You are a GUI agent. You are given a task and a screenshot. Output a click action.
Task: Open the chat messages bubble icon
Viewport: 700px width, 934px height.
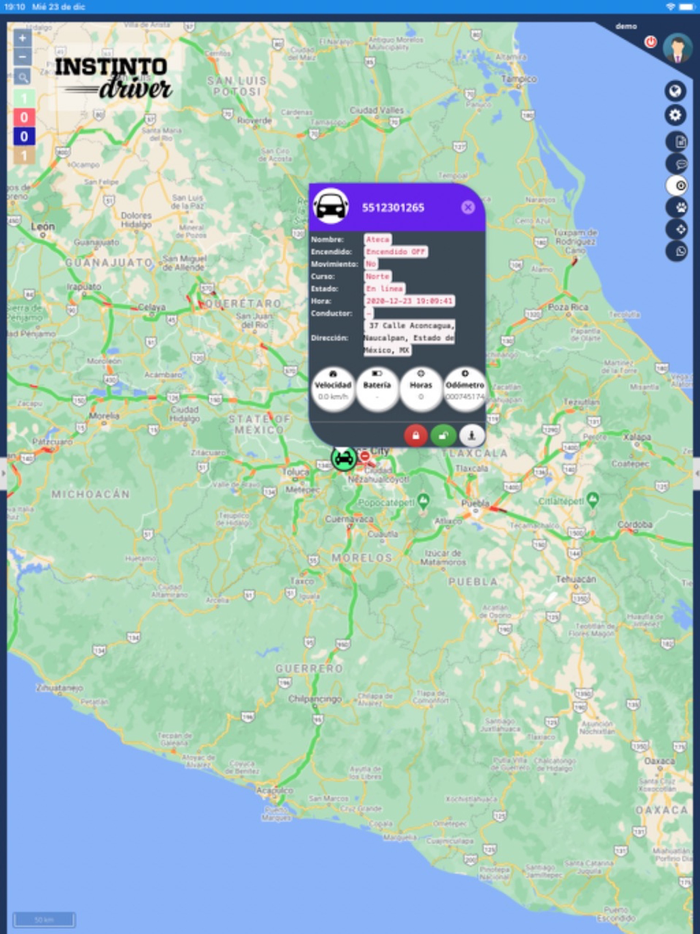pyautogui.click(x=677, y=164)
